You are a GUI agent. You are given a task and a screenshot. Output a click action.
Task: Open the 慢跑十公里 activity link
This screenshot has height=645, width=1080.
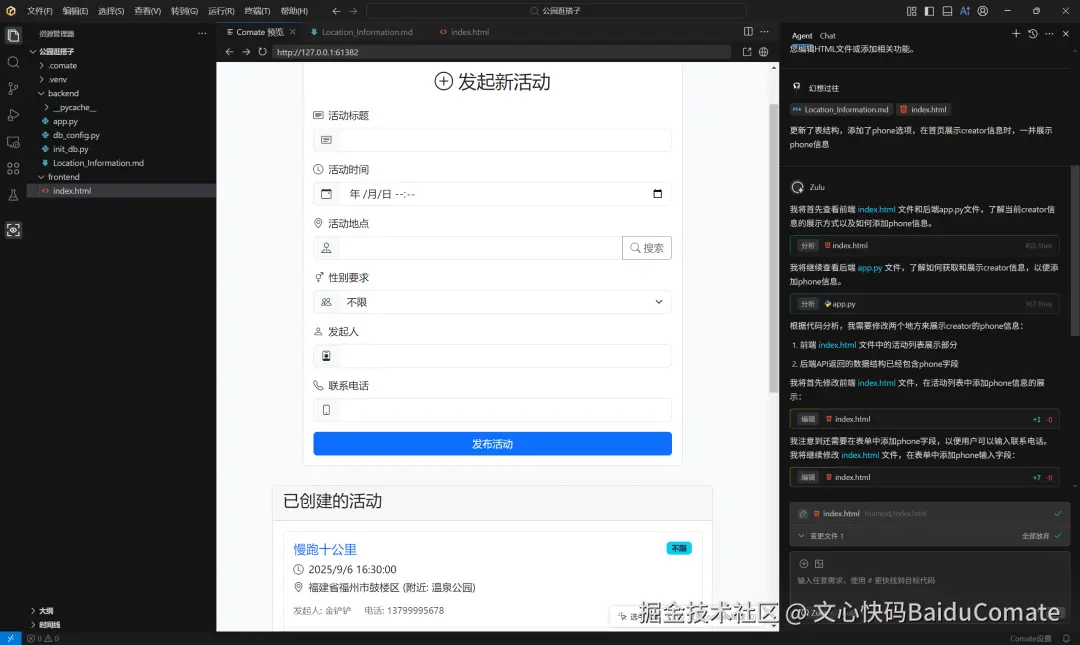pyautogui.click(x=325, y=549)
